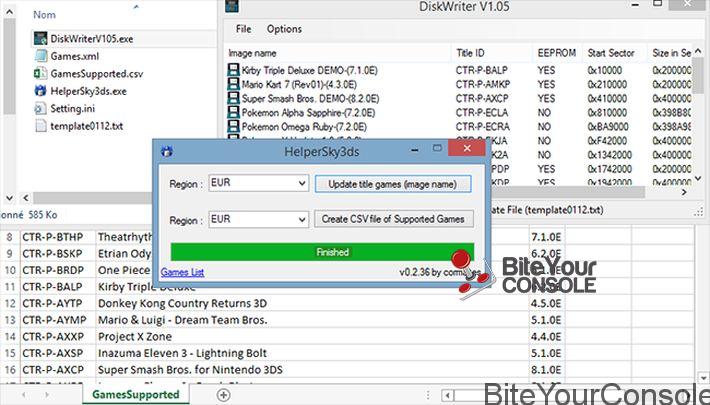
Task: Click the Mario Kart 7 (Rev01)-(4.3.0E) entry
Action: pyautogui.click(x=299, y=84)
